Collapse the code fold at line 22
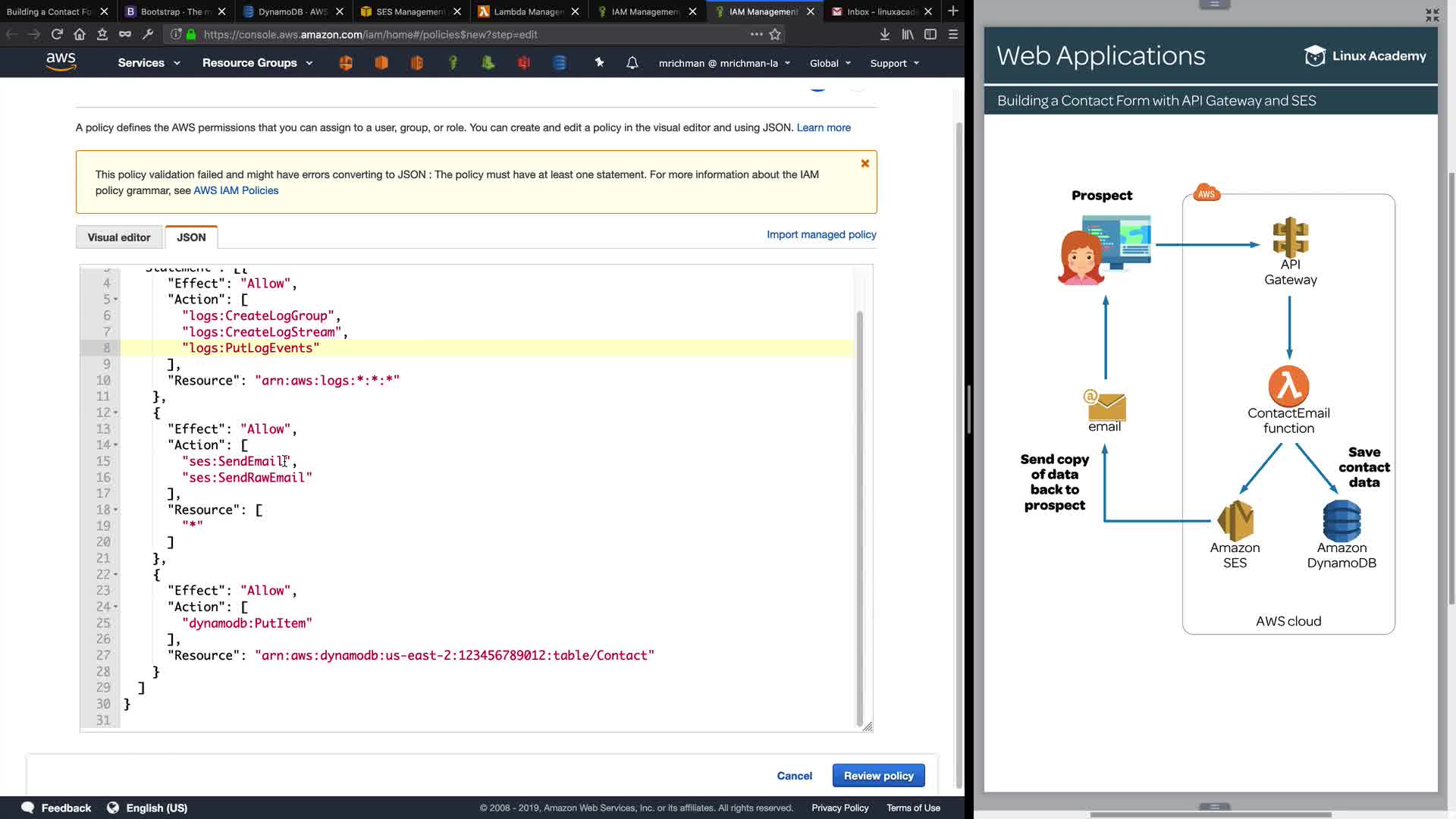This screenshot has height=819, width=1456. click(x=115, y=574)
